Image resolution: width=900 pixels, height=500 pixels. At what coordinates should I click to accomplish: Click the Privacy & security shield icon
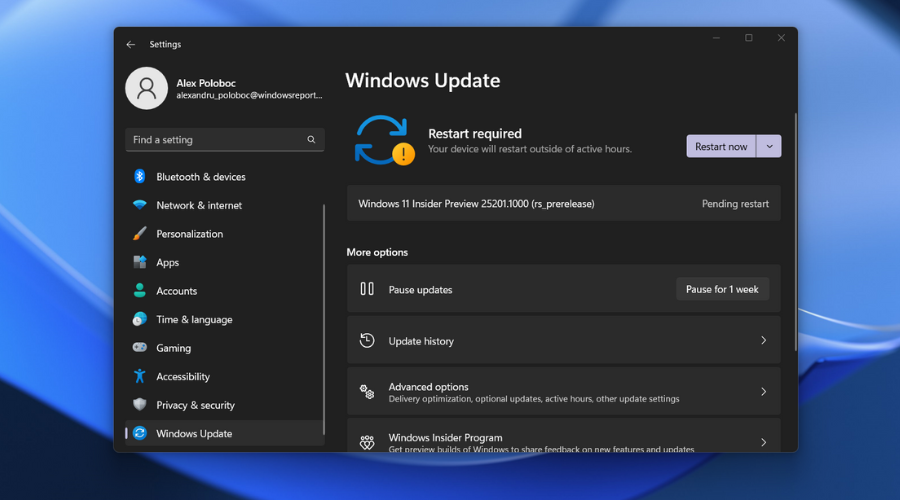(139, 404)
